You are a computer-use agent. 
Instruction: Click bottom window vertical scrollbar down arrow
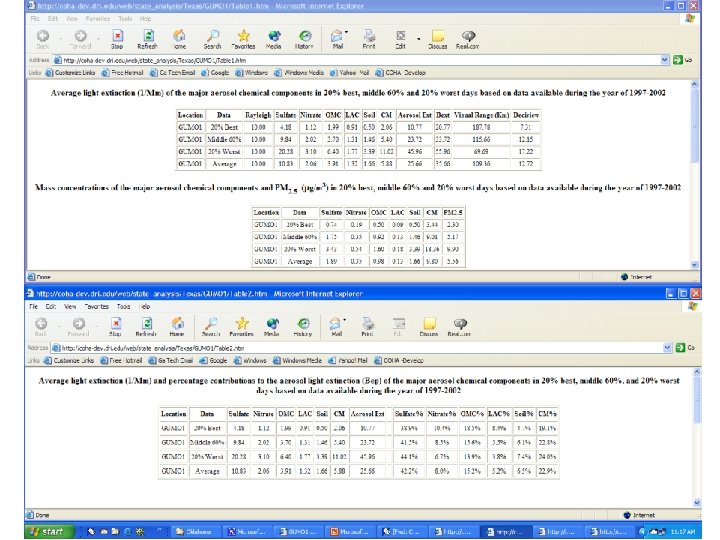pyautogui.click(x=697, y=502)
